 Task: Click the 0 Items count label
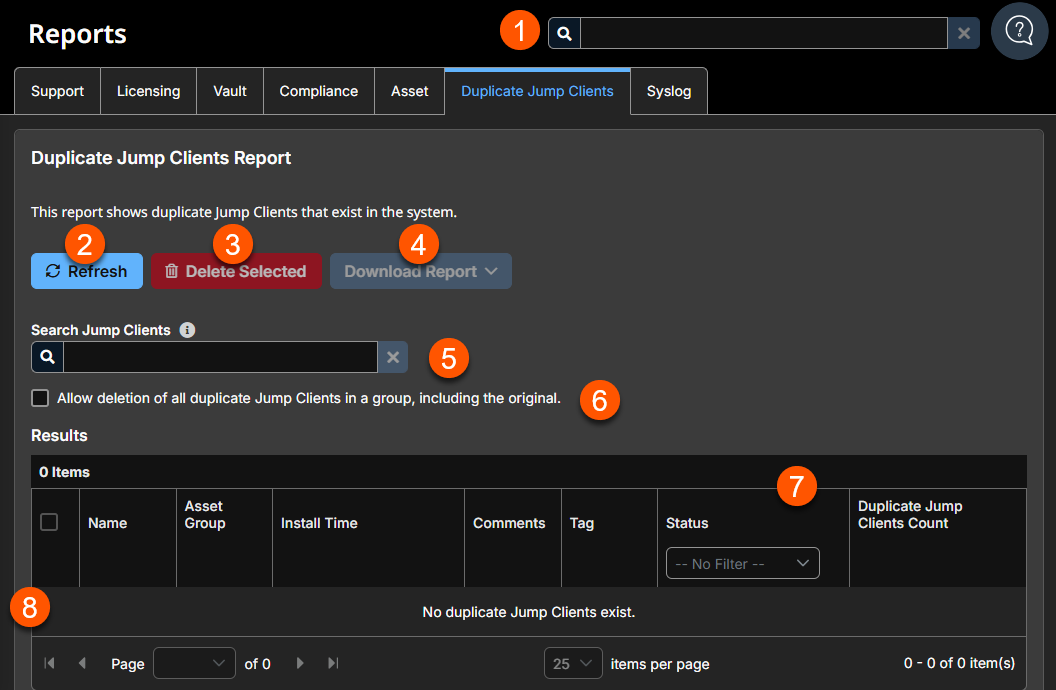[x=65, y=472]
